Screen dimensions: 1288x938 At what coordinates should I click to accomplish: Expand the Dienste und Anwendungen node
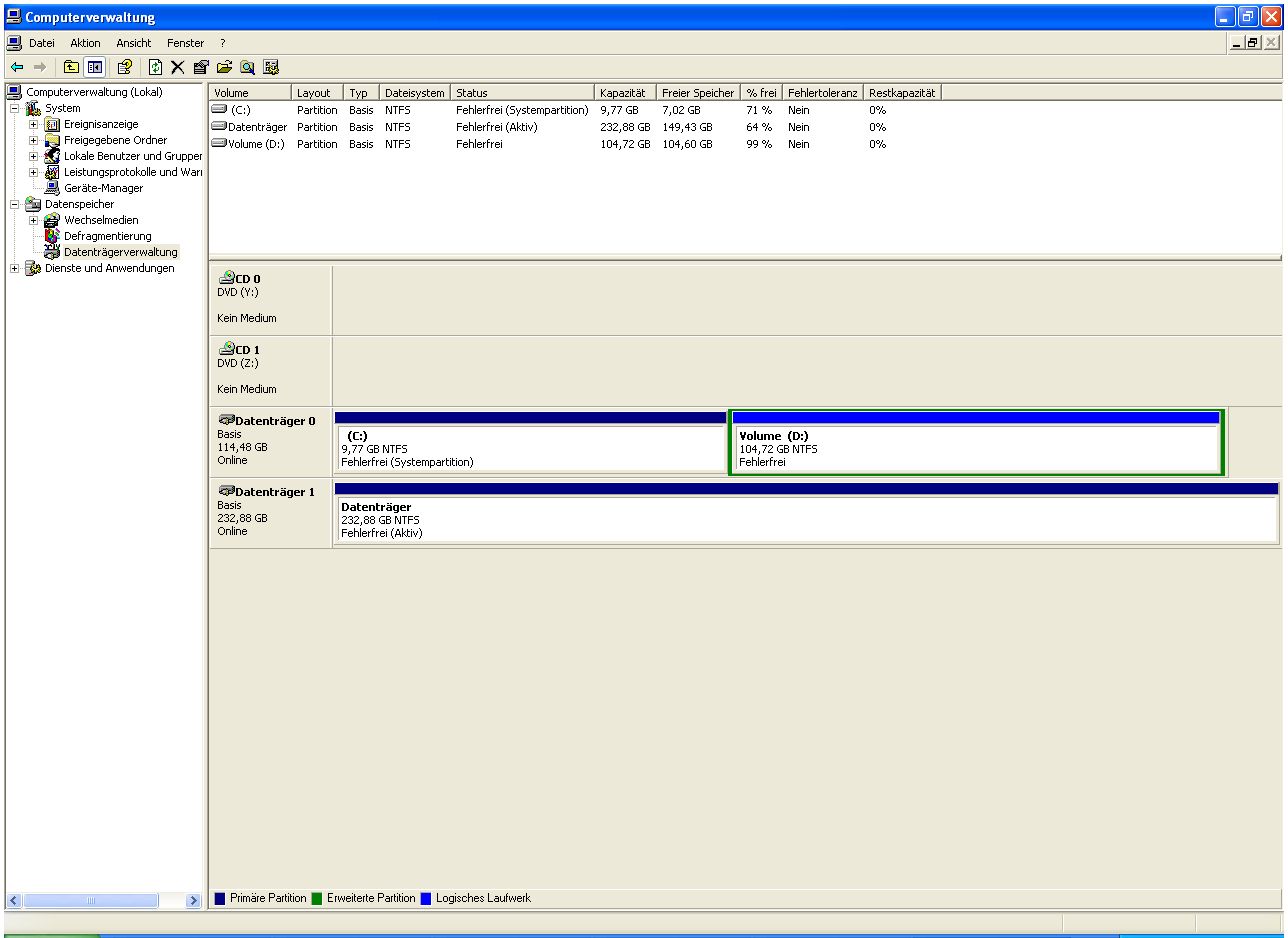[15, 268]
